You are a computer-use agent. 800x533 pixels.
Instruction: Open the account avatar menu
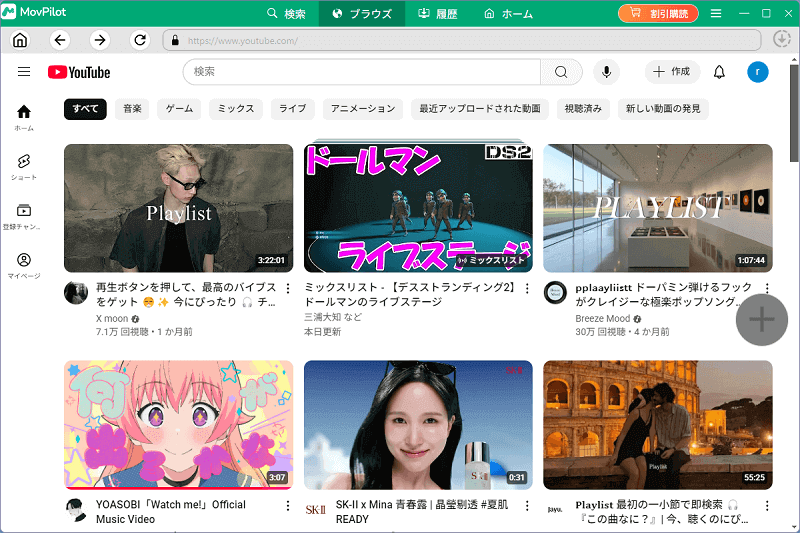[758, 72]
